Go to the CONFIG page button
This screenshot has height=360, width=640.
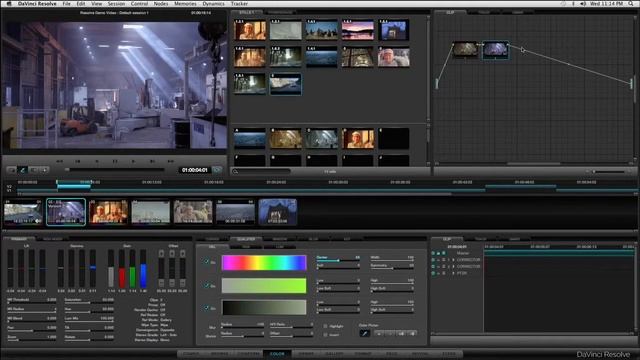tap(191, 354)
